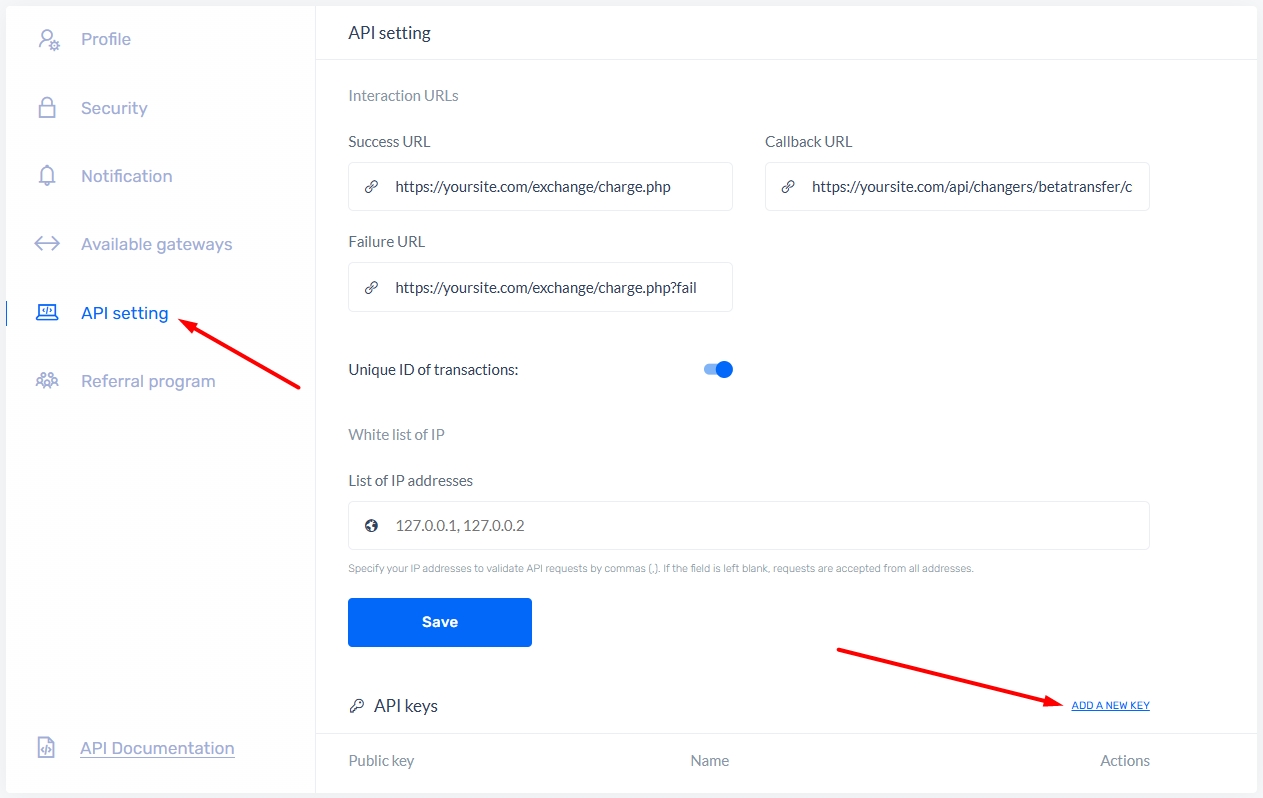Click the Referral program people icon

tap(47, 381)
